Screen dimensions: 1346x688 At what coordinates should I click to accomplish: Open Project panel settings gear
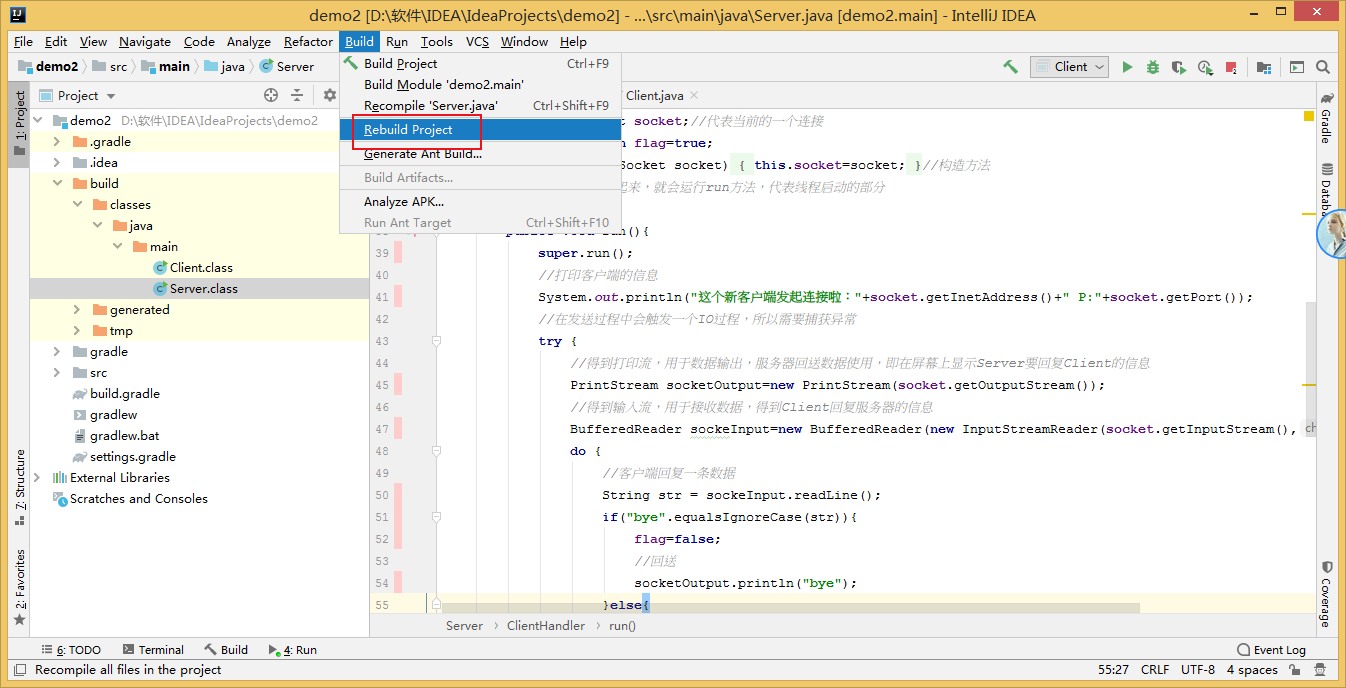(x=329, y=95)
